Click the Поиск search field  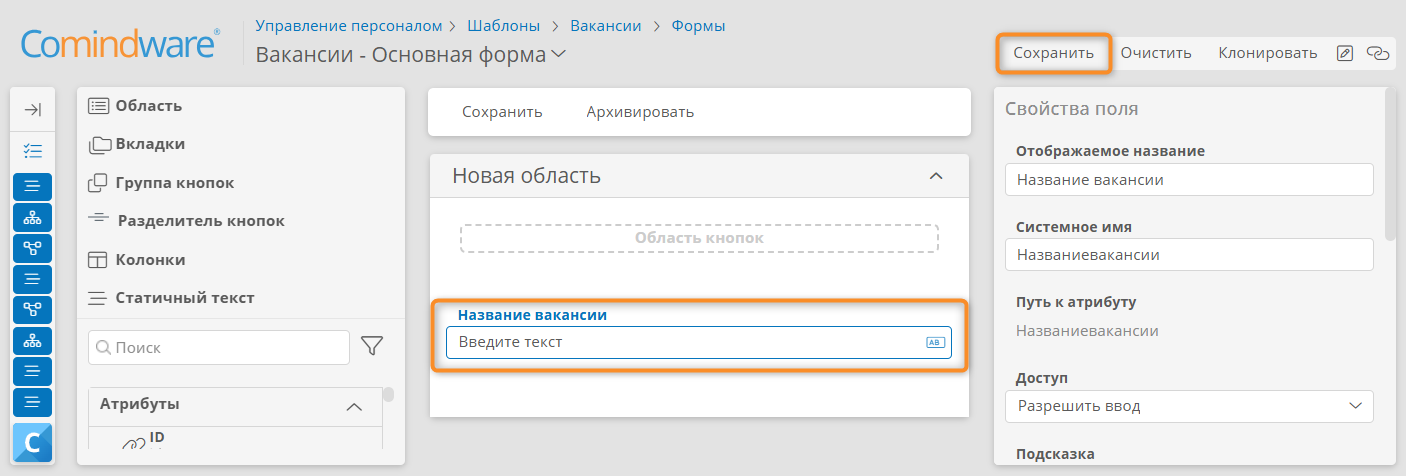click(219, 348)
